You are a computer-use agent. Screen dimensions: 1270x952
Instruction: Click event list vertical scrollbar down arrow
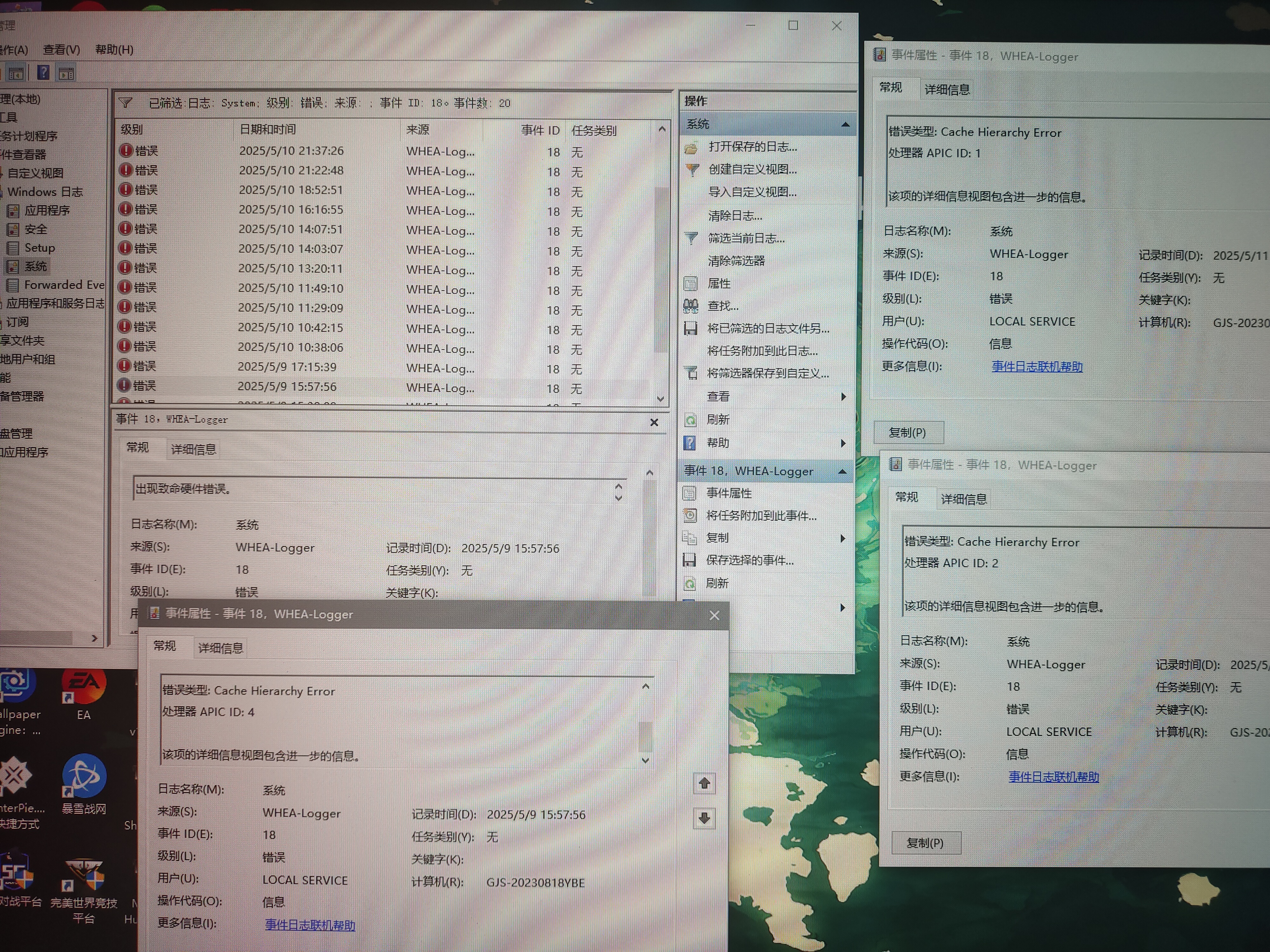point(661,398)
